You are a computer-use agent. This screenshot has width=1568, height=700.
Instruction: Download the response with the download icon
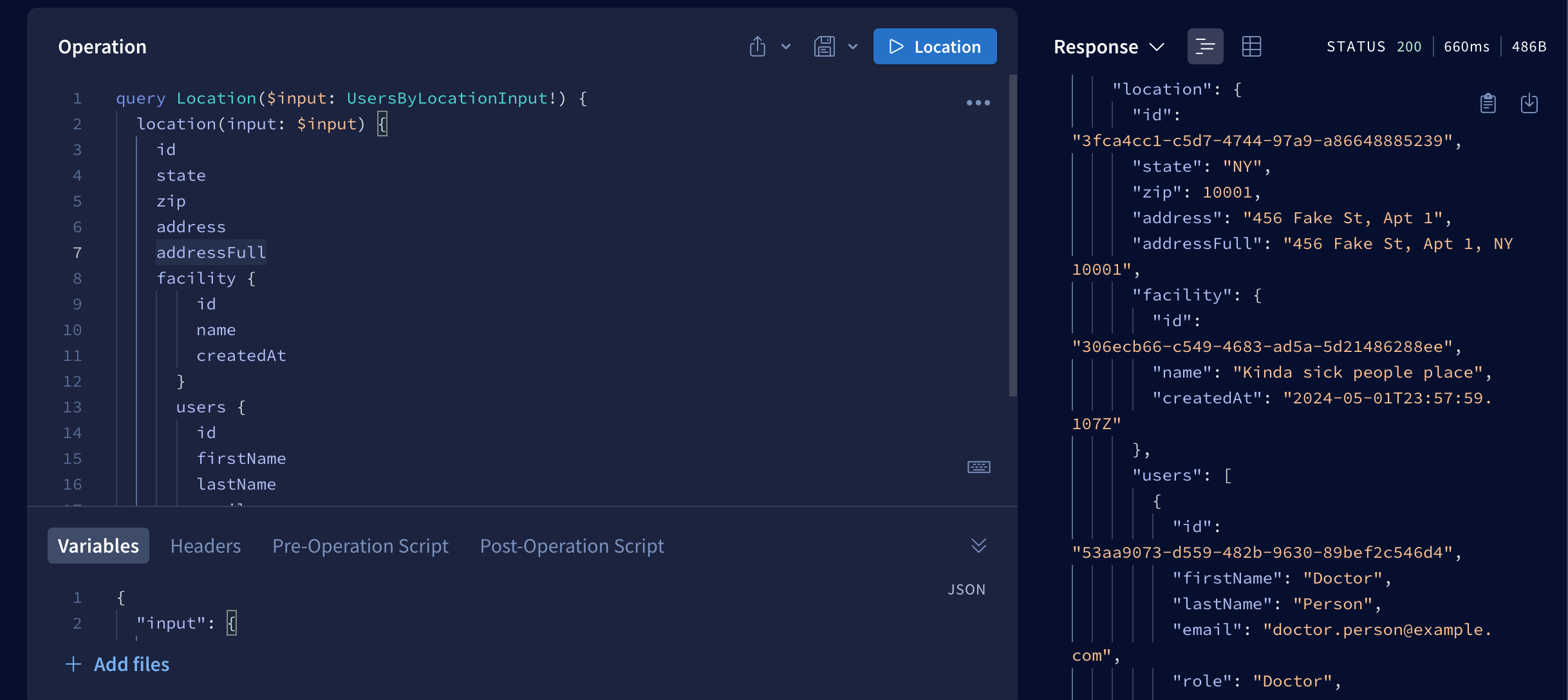pos(1529,103)
